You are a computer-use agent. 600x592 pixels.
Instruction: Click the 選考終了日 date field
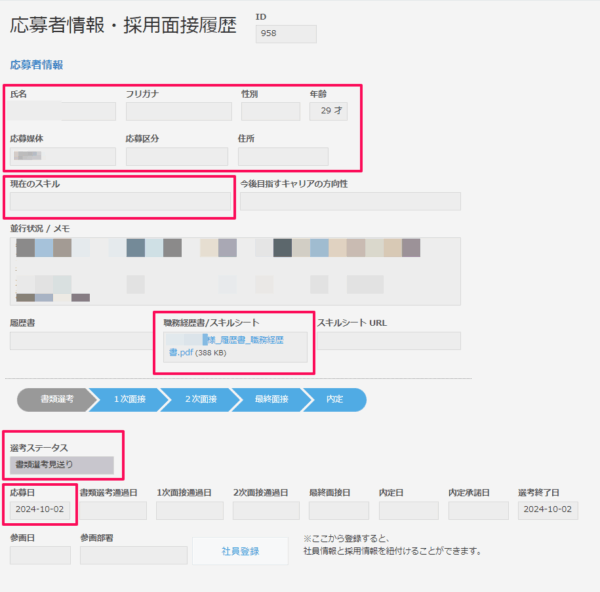tap(547, 510)
